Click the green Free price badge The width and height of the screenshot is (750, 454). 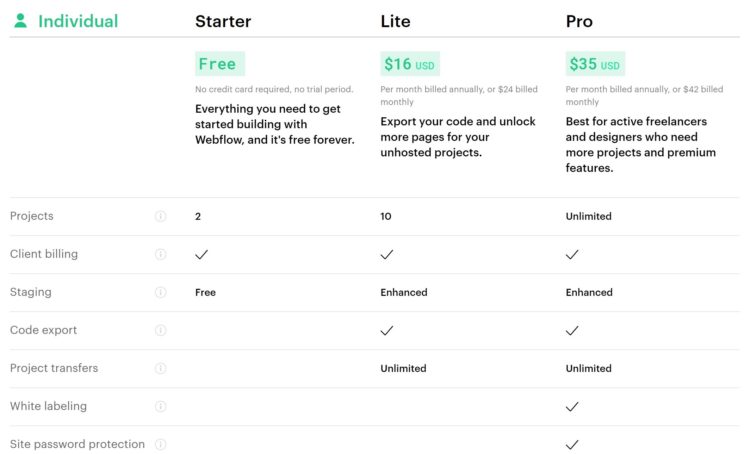pos(218,64)
